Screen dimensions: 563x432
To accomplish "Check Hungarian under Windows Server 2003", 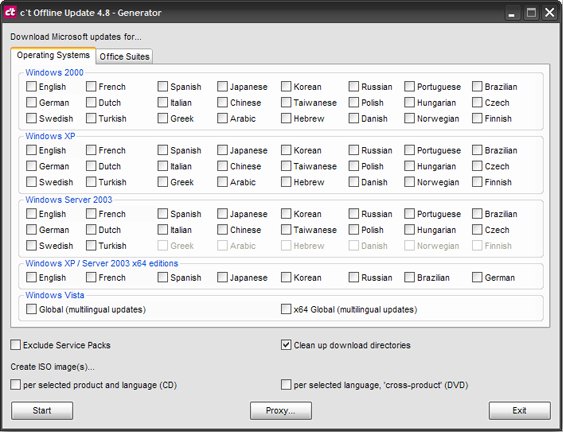I will (x=409, y=229).
